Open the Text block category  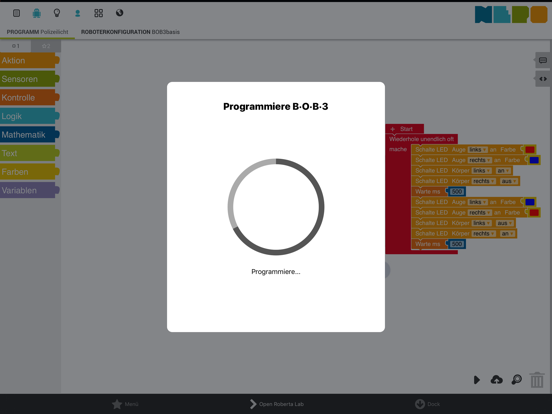tap(29, 153)
